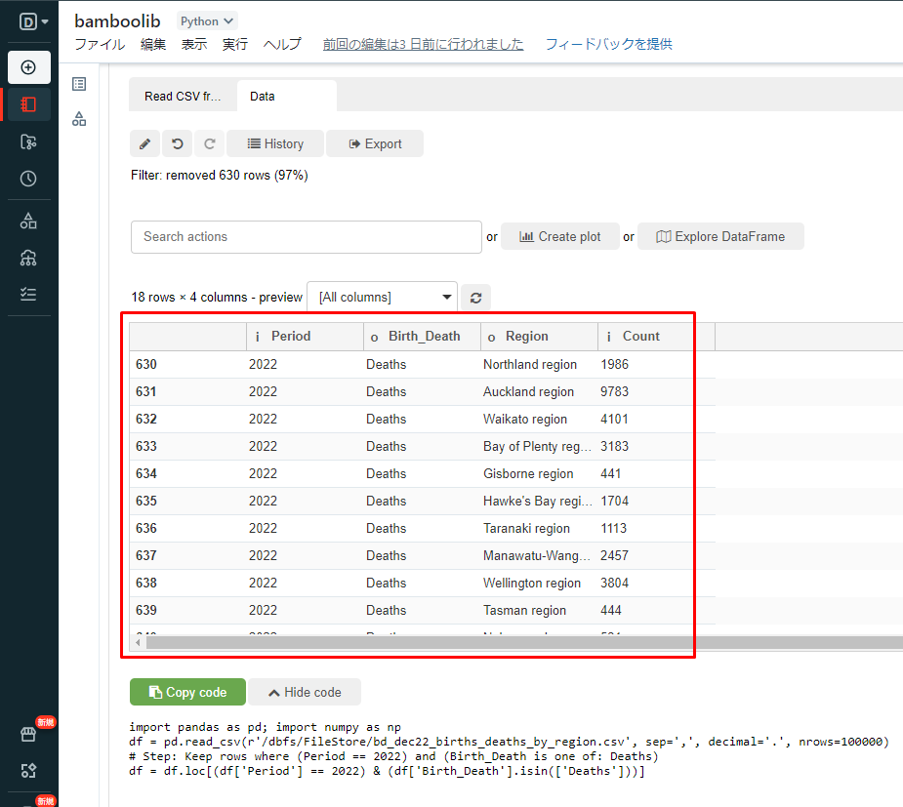Open the Repos folder icon in sidebar
This screenshot has height=807, width=903.
(x=28, y=142)
